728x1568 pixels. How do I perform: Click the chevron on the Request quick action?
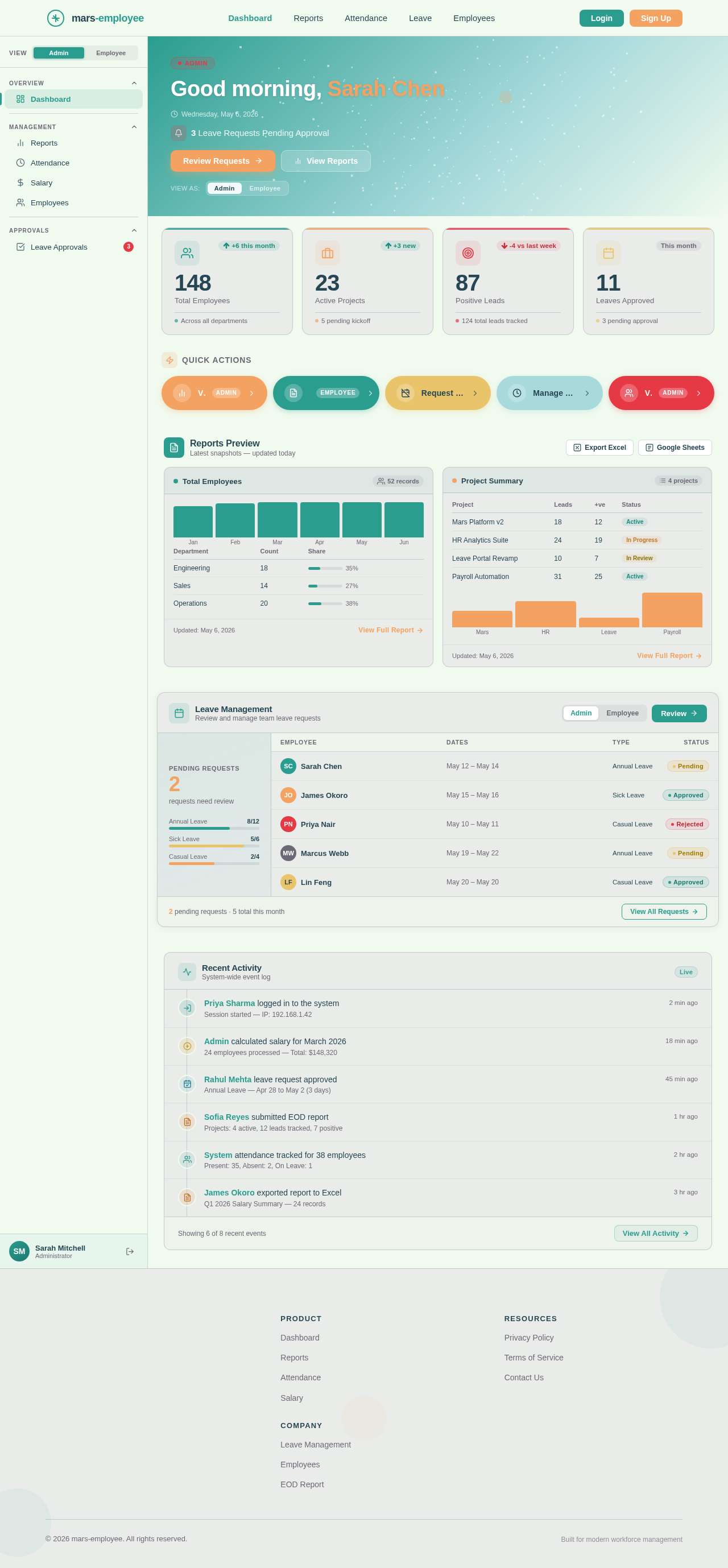[x=475, y=393]
